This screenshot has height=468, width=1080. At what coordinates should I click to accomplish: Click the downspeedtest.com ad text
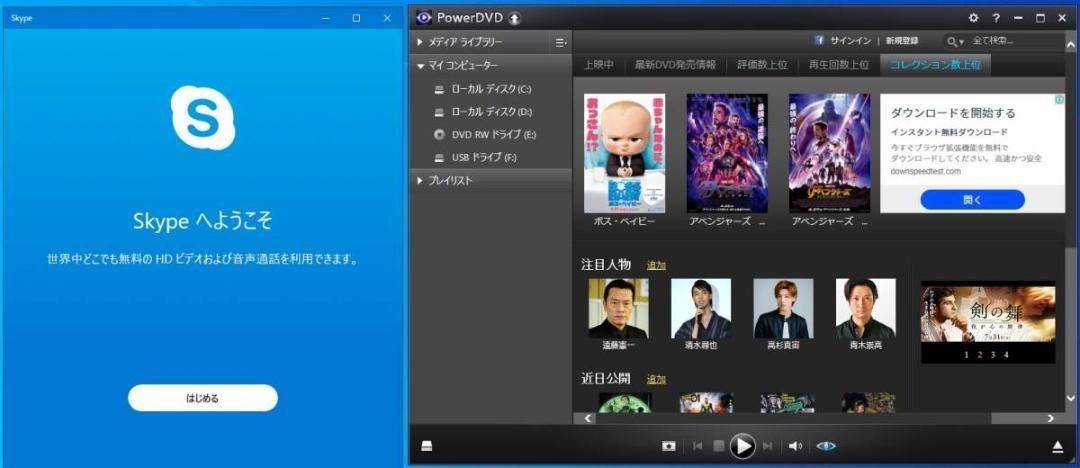(925, 171)
